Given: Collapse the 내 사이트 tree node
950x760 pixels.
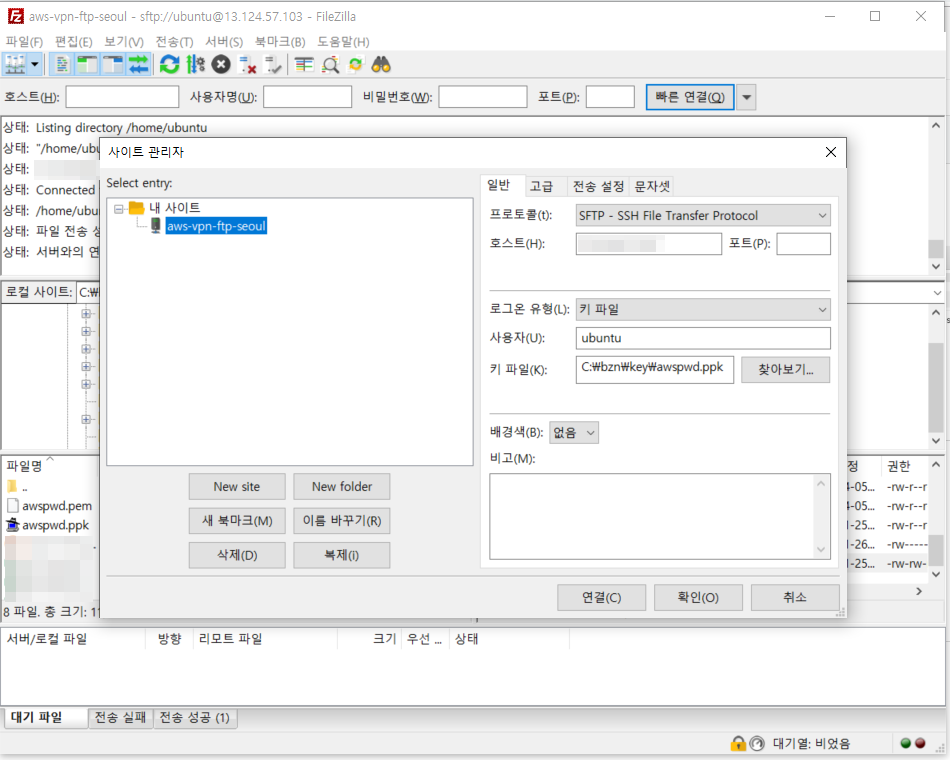Looking at the screenshot, I should pos(119,208).
